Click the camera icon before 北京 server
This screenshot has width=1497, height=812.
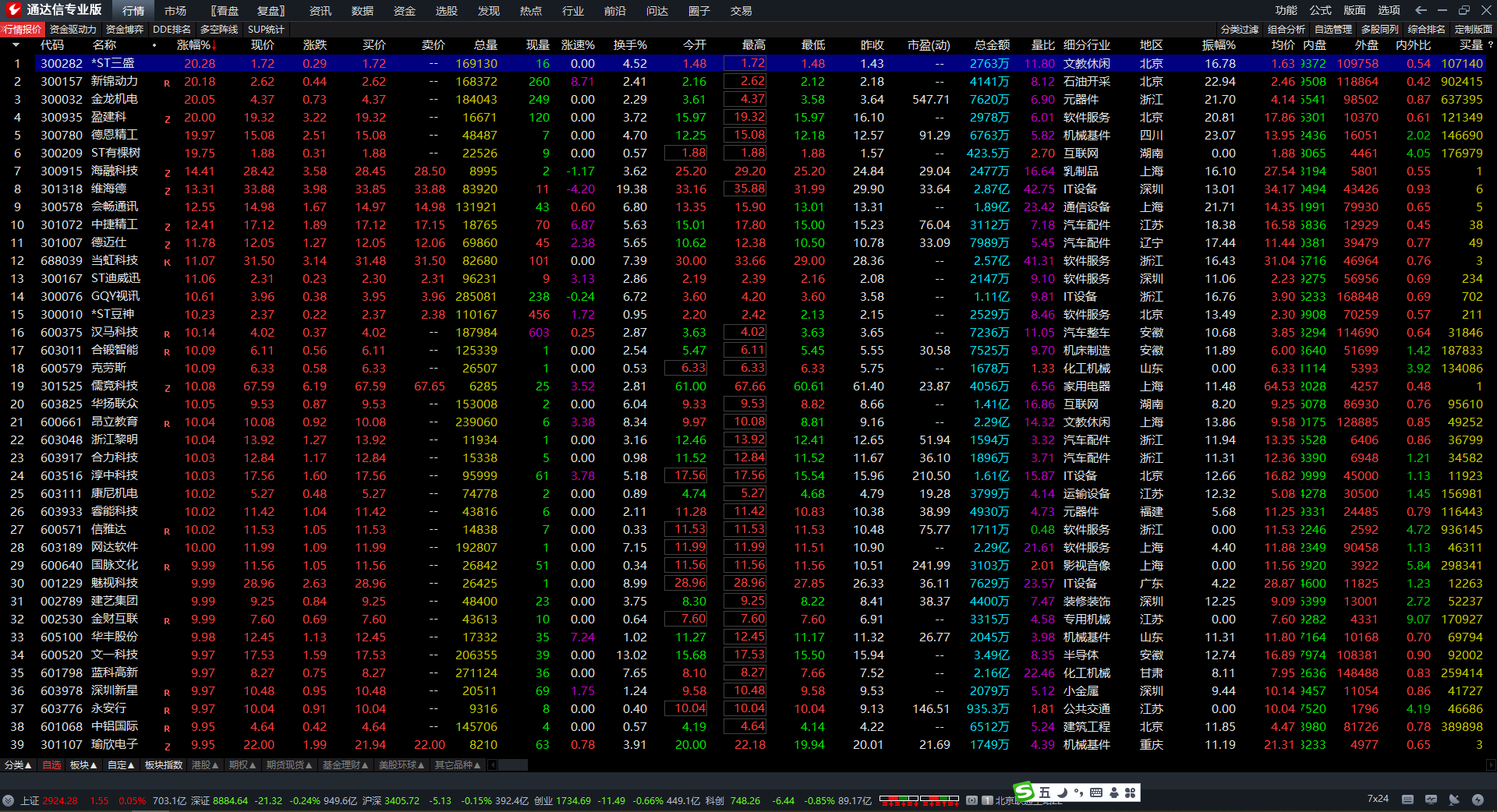pos(971,800)
